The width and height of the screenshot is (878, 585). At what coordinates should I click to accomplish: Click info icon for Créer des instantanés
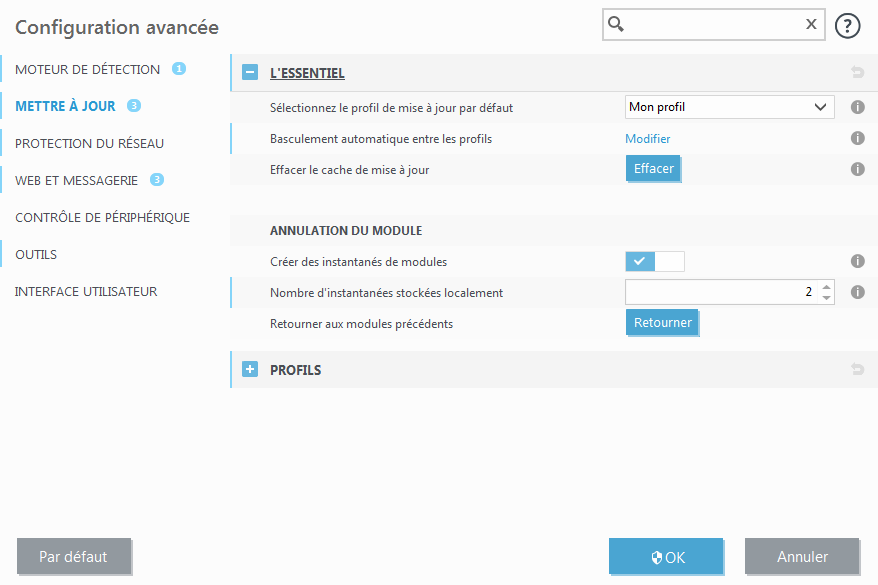click(x=857, y=261)
